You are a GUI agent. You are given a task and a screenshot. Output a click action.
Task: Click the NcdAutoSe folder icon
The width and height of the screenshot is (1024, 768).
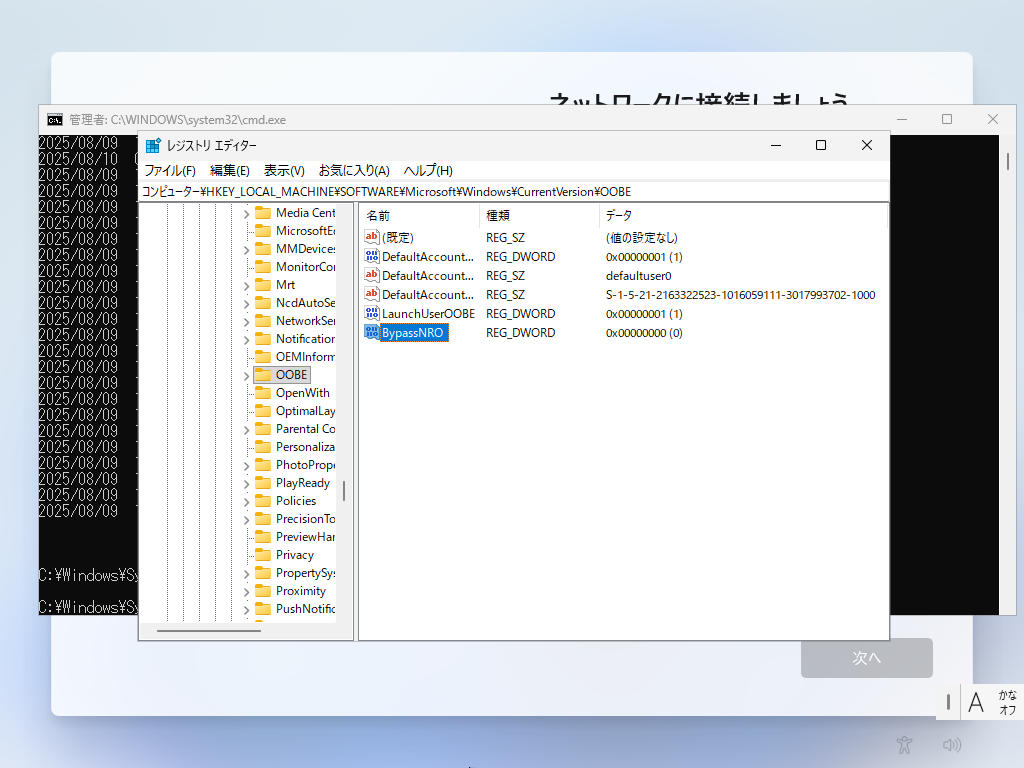point(263,303)
